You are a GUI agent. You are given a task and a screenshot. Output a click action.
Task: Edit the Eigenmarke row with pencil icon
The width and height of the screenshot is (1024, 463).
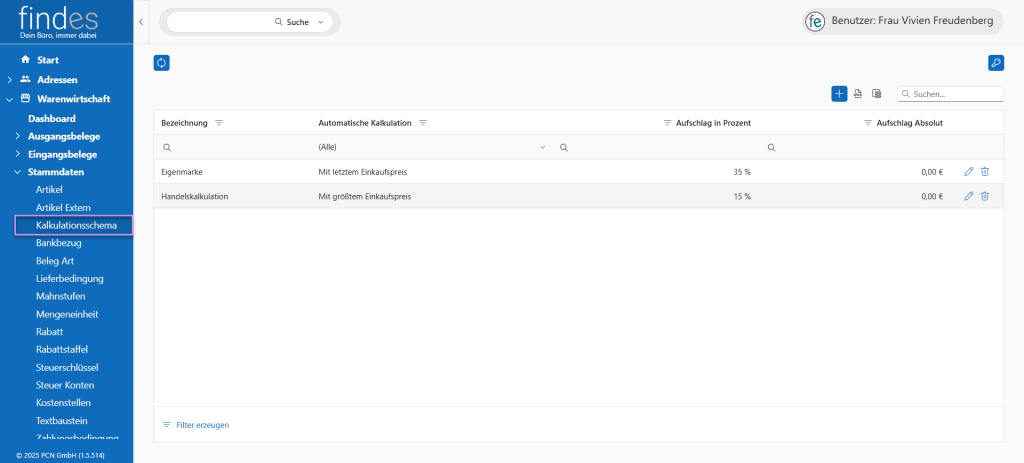point(968,172)
